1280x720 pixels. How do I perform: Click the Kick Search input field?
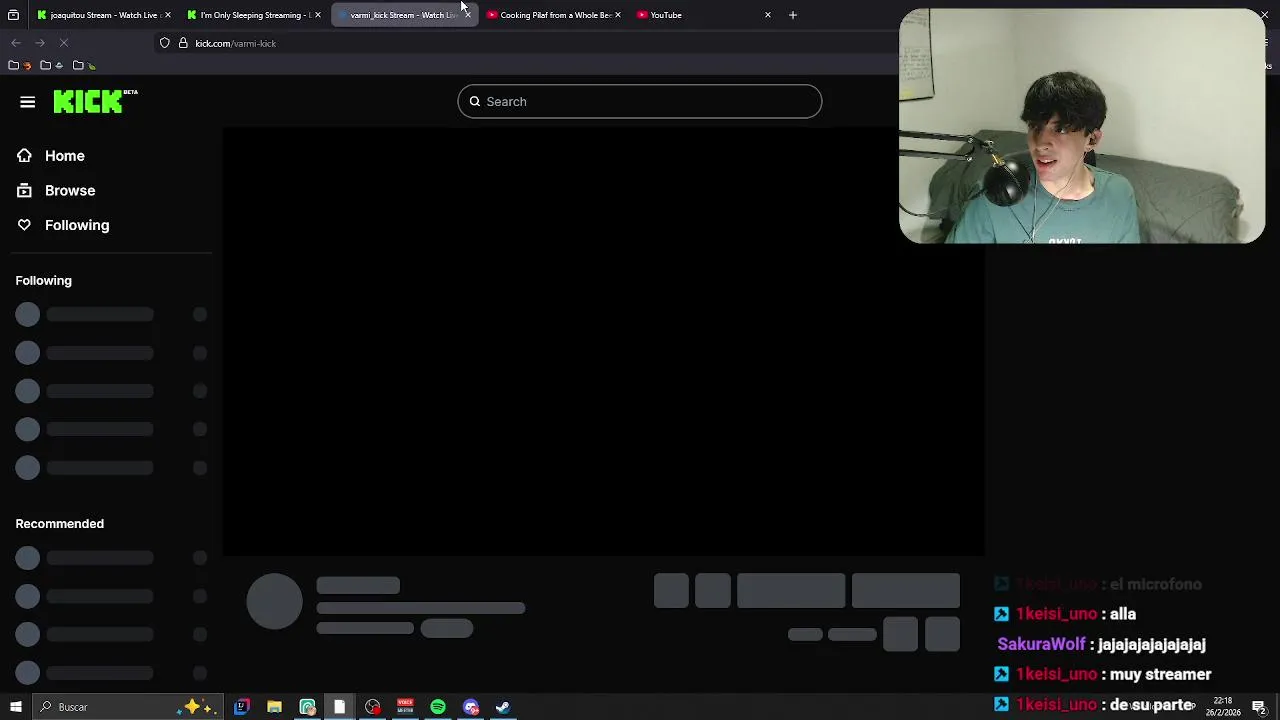click(640, 101)
